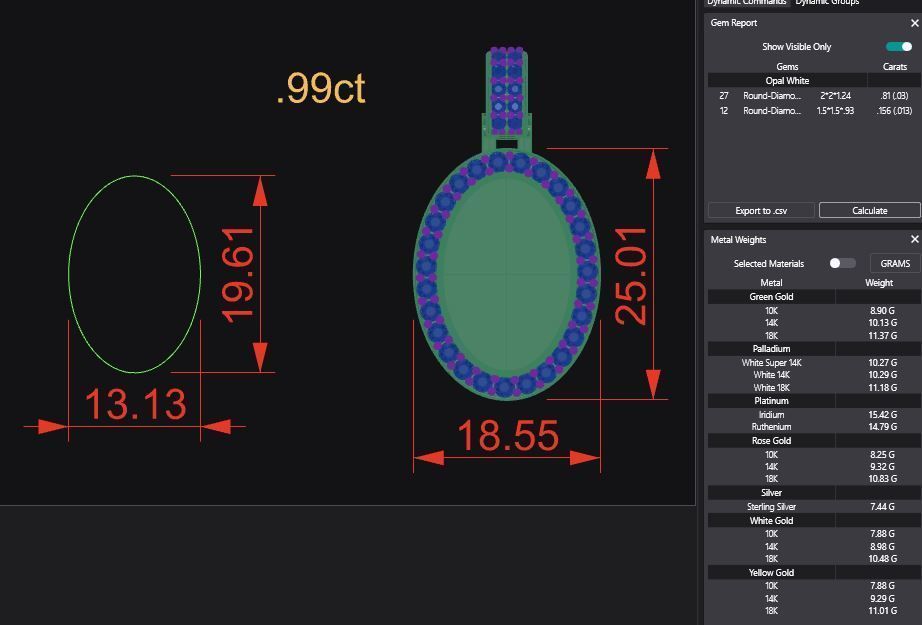Click the GRAMS unit button
The height and width of the screenshot is (625, 922).
tap(895, 263)
